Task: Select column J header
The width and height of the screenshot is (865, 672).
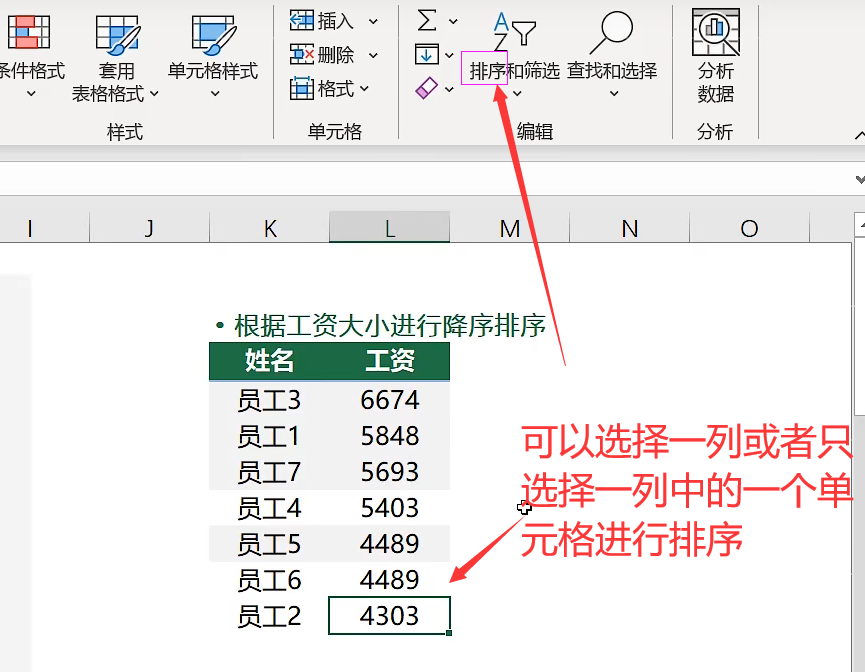Action: coord(149,228)
